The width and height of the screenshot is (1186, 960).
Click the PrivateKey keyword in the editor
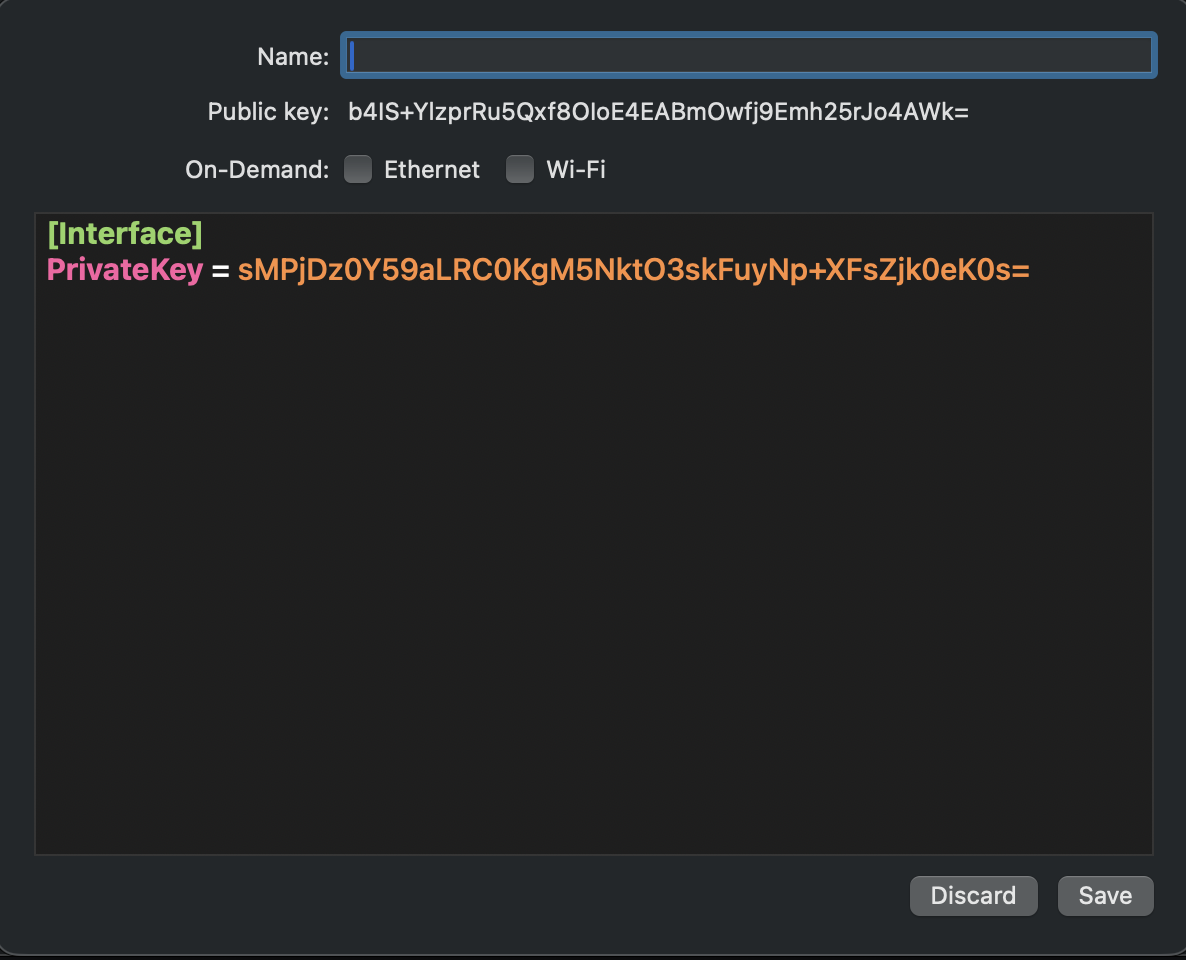[125, 270]
